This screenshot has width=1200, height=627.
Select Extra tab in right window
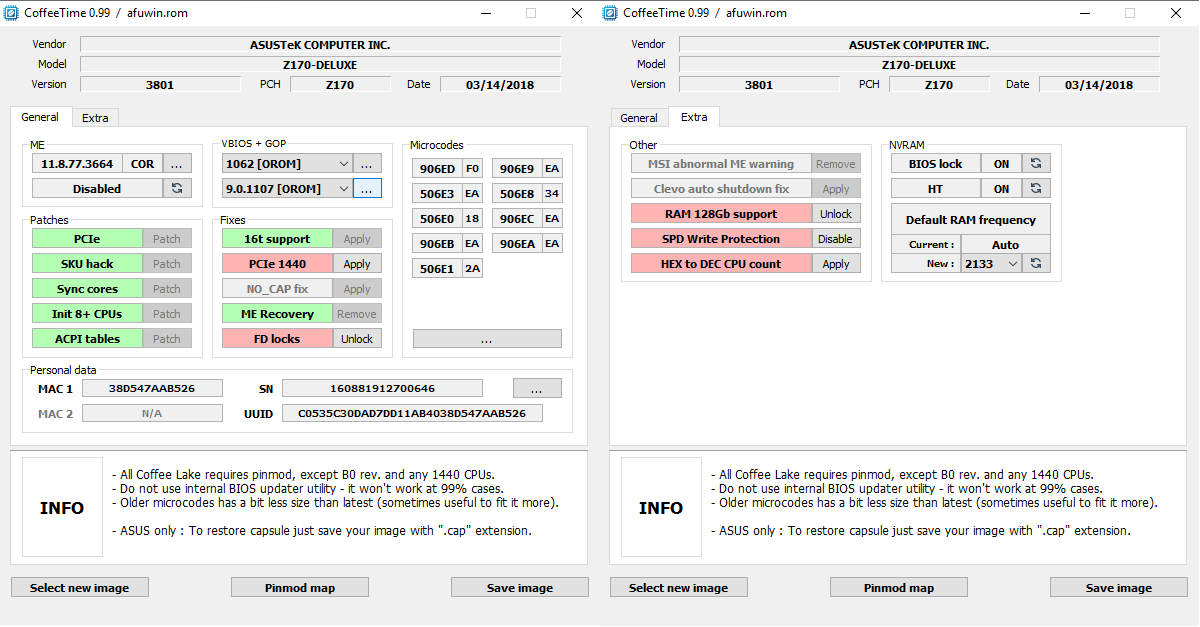pos(694,117)
